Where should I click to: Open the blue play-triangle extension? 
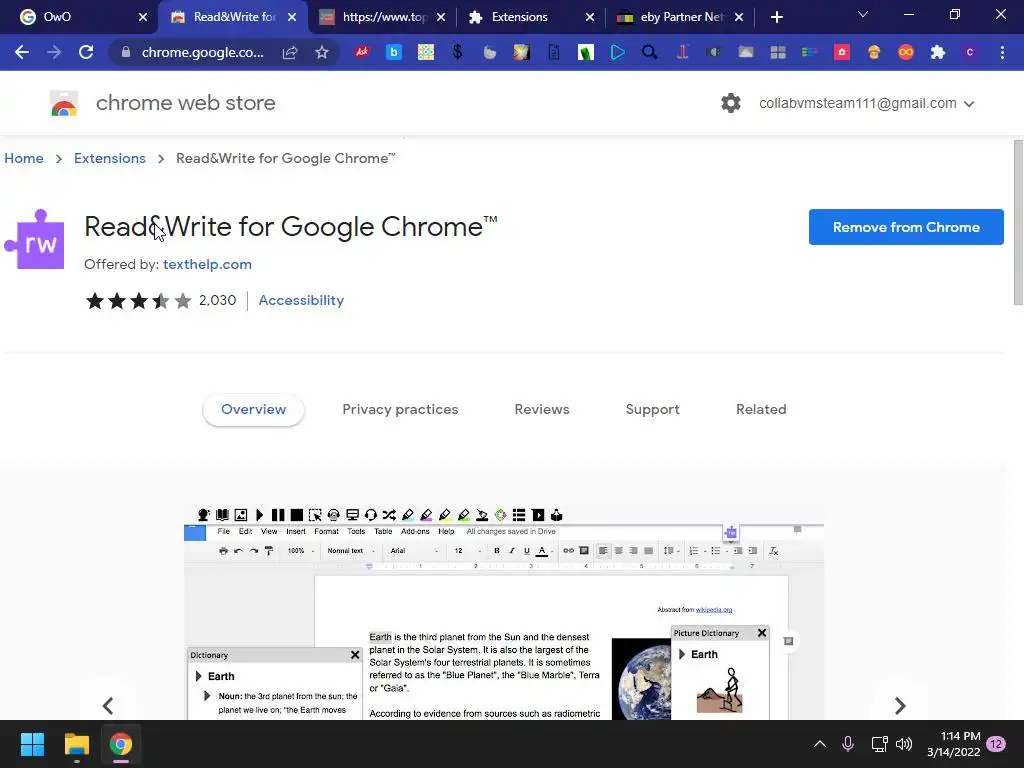pyautogui.click(x=618, y=52)
